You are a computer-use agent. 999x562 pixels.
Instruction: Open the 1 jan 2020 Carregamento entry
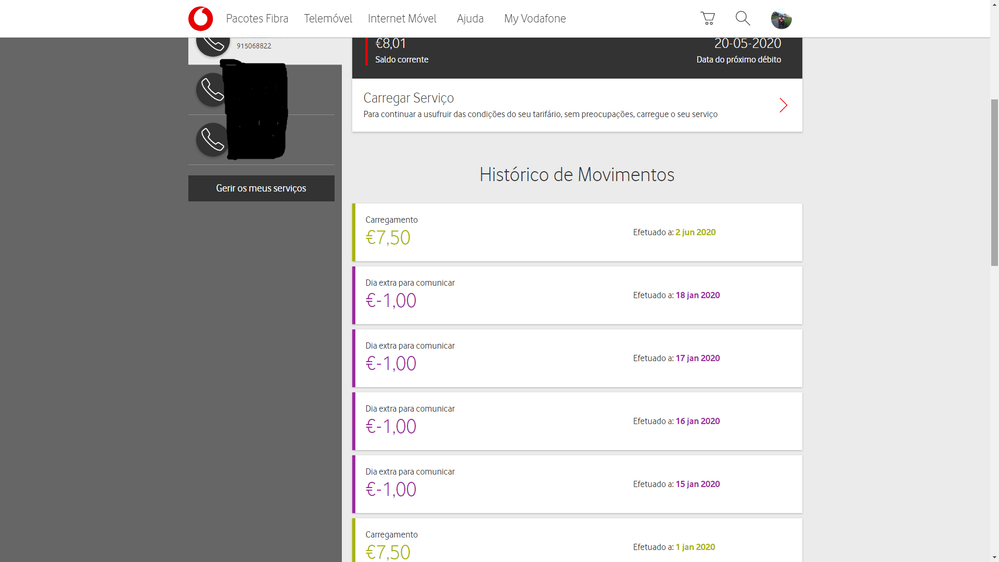[577, 541]
